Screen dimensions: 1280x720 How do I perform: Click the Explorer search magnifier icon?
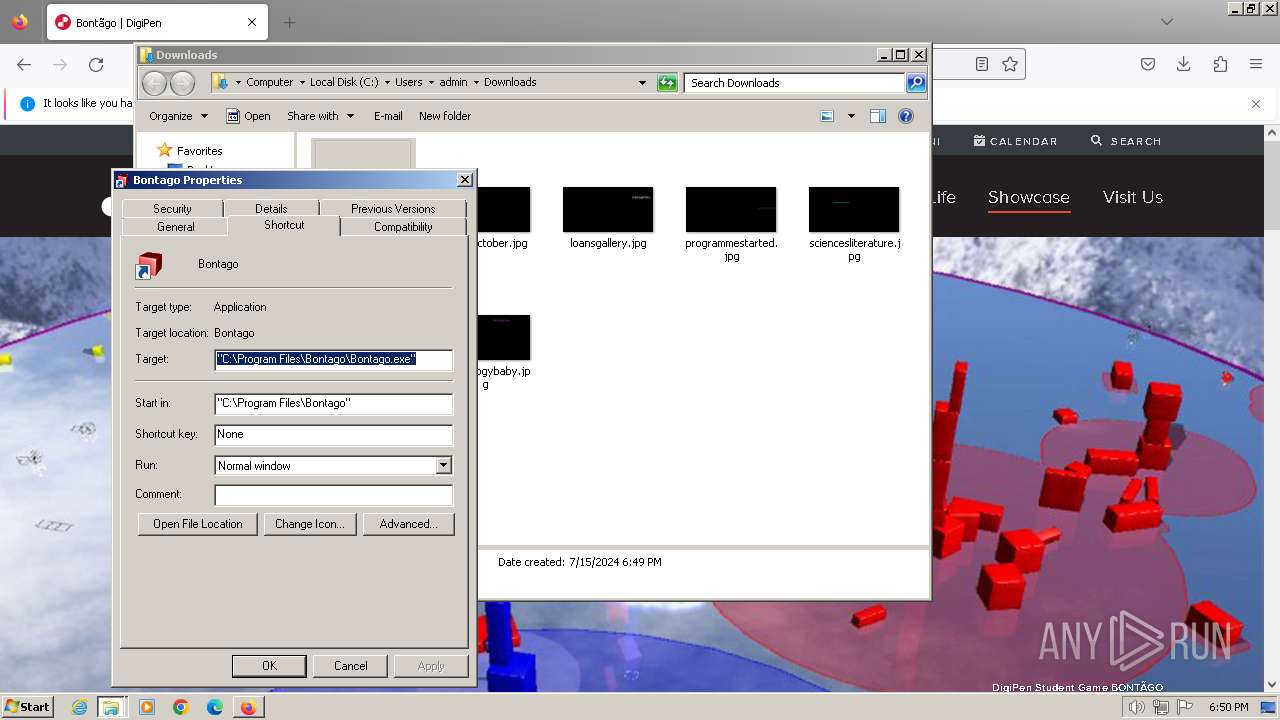[x=916, y=83]
